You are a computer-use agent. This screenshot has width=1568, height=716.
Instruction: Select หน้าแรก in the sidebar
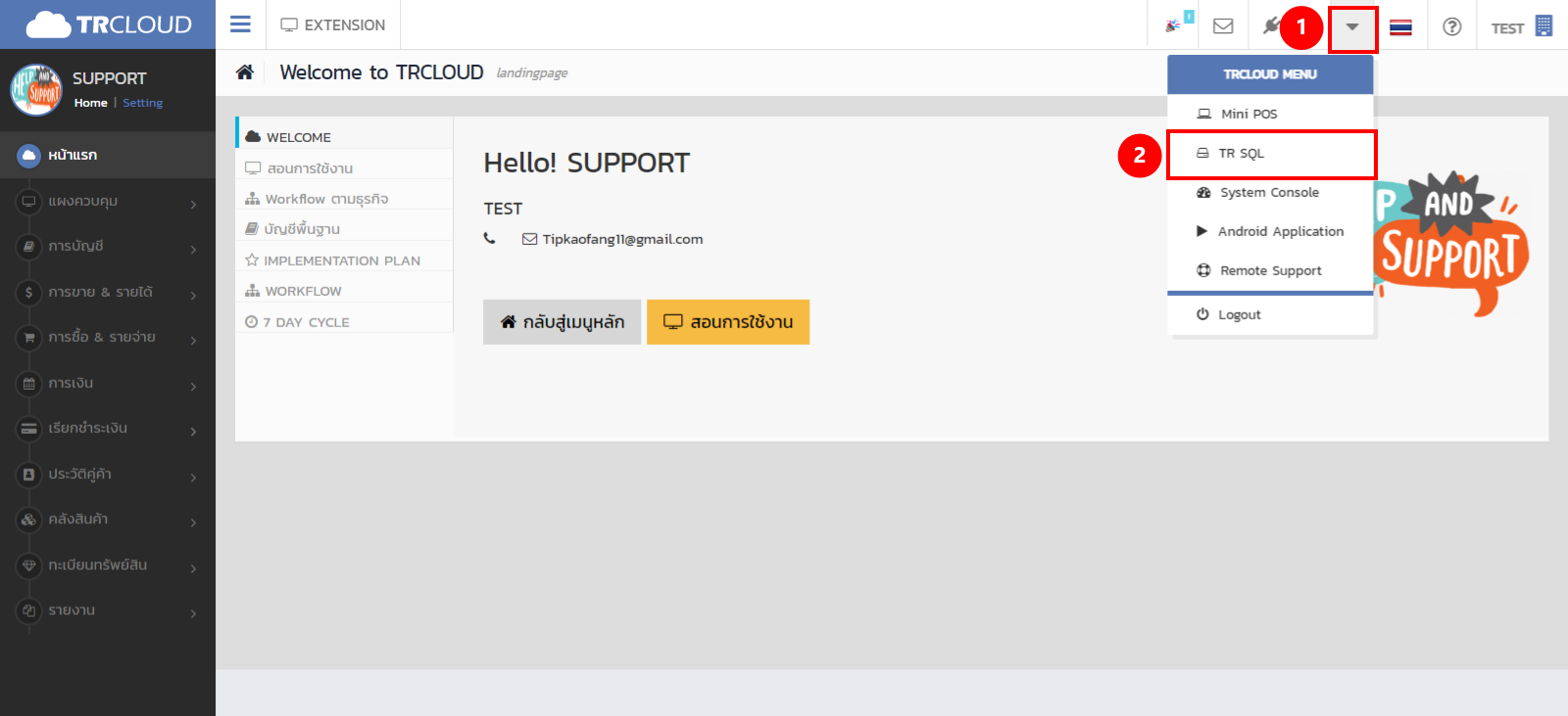click(108, 155)
